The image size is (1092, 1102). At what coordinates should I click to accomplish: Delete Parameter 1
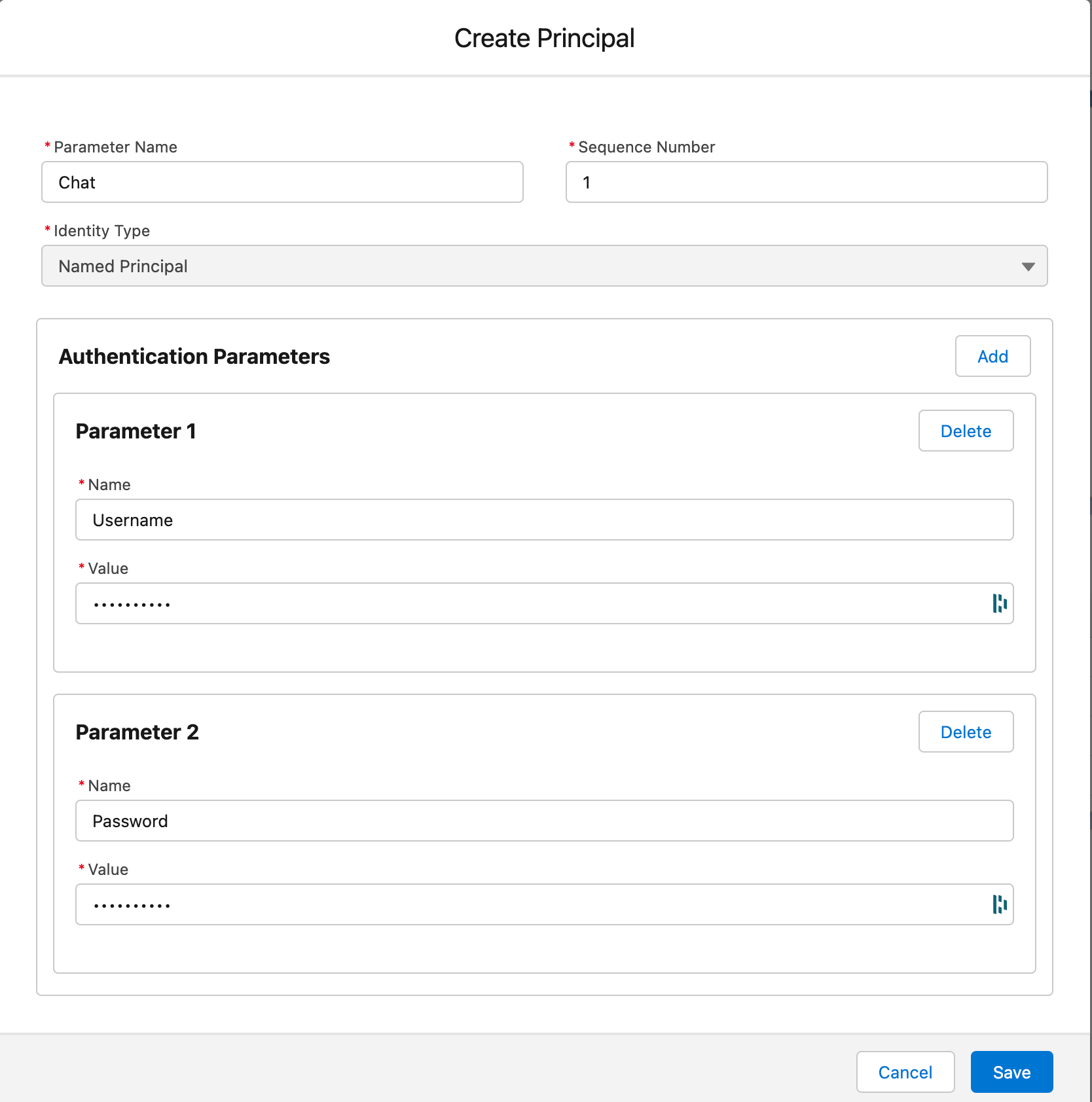point(966,431)
